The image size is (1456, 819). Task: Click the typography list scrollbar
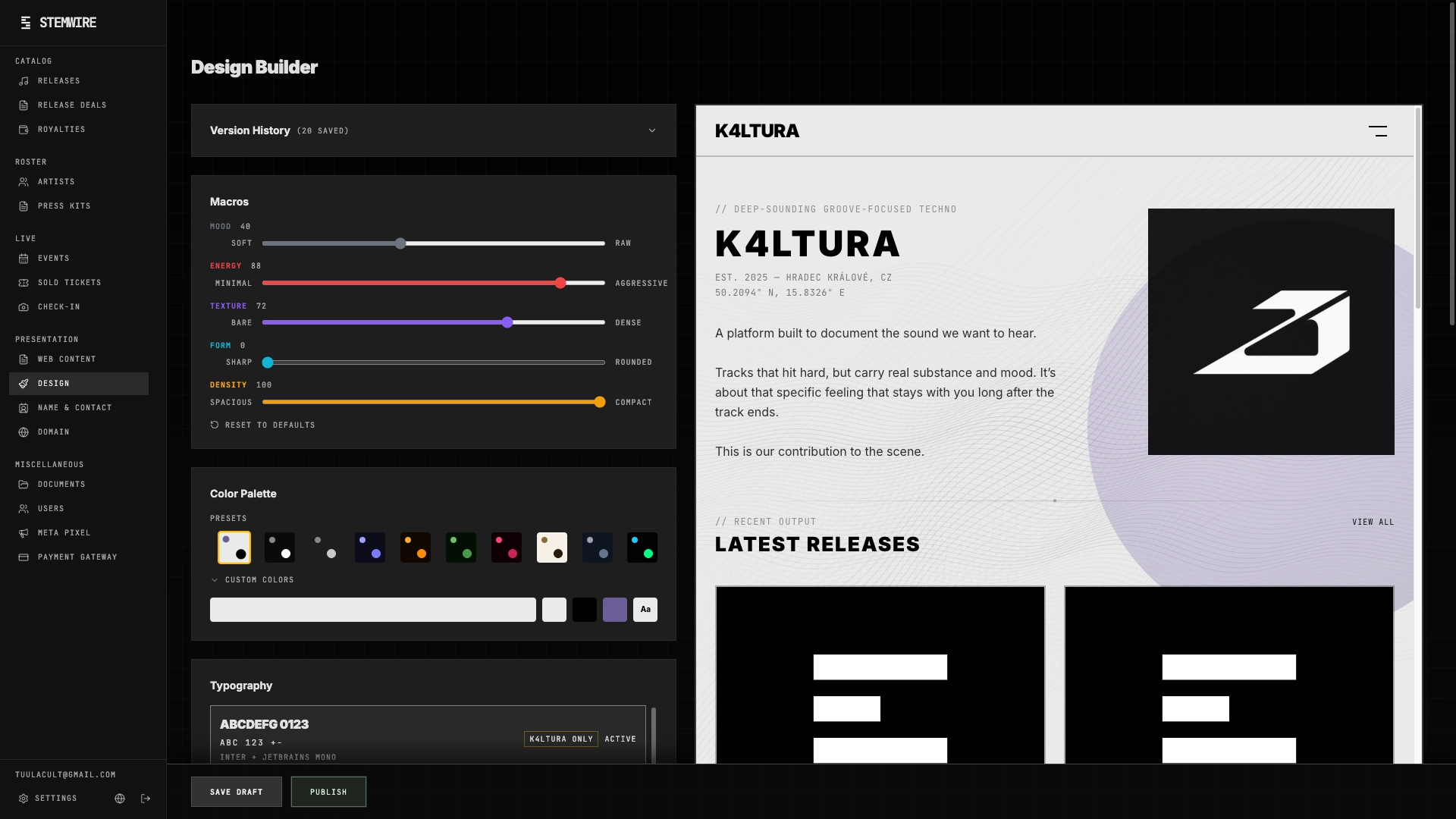coord(654,735)
